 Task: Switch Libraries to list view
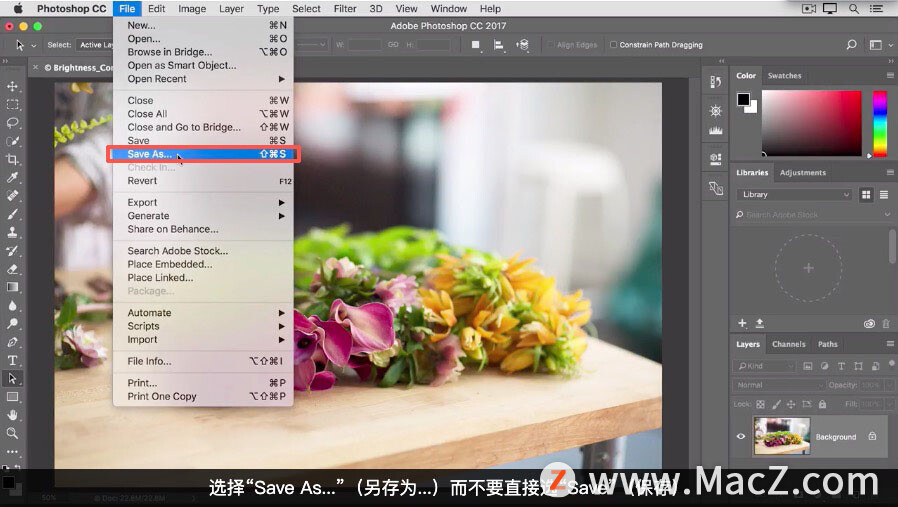click(884, 195)
